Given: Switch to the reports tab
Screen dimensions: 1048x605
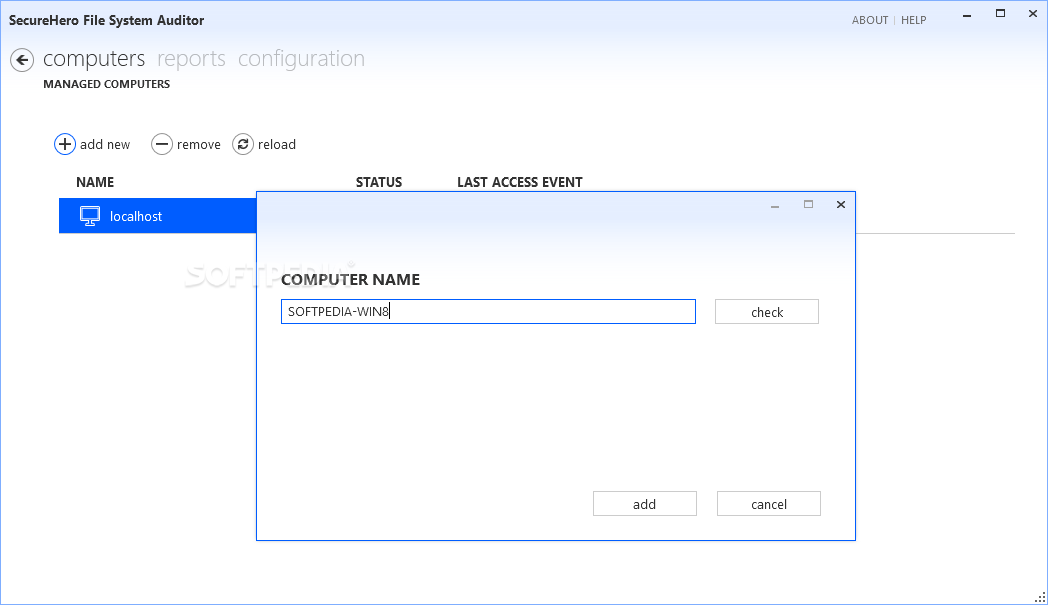Looking at the screenshot, I should click(191, 59).
